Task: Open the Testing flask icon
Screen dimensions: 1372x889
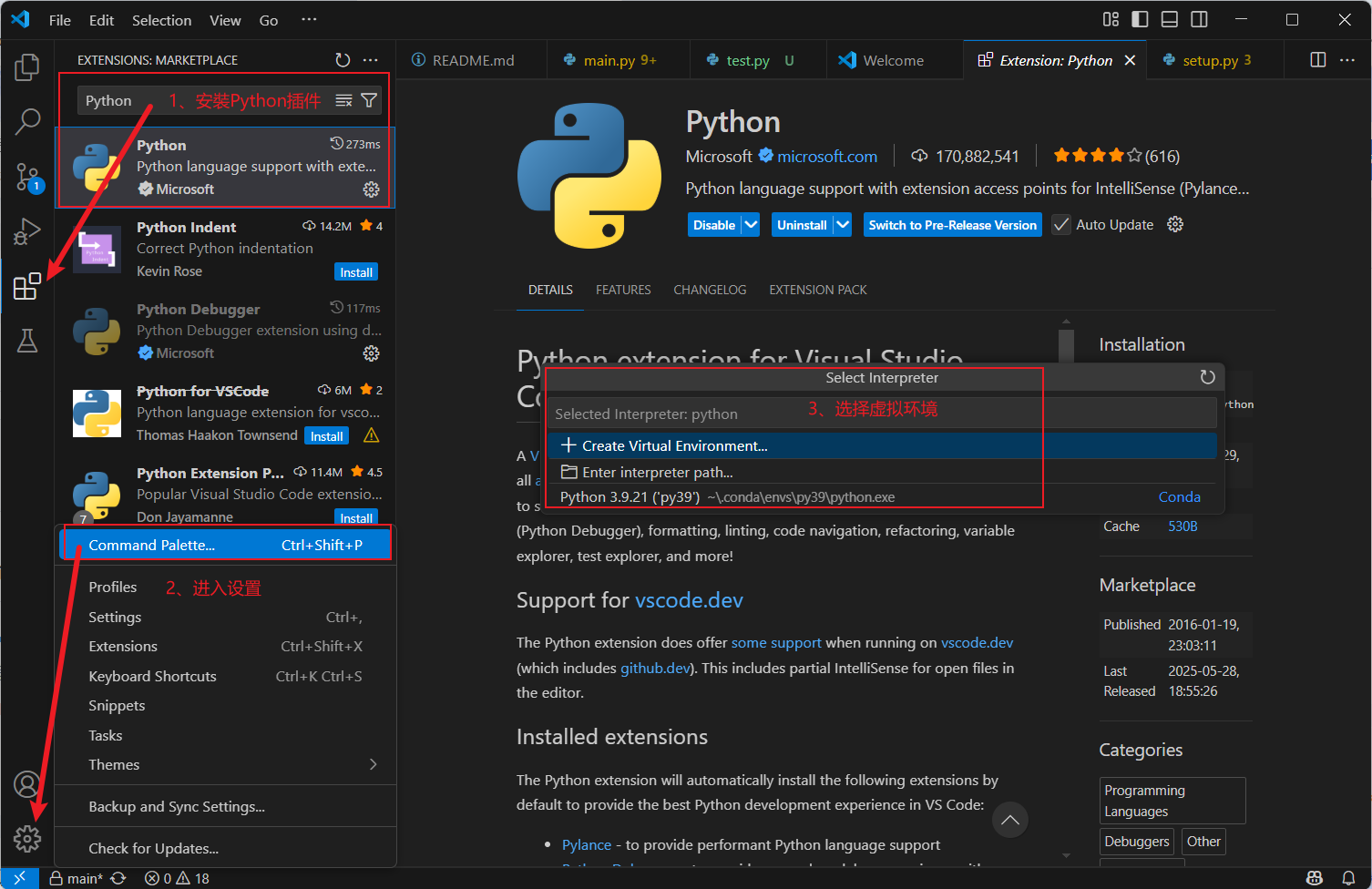Action: (x=27, y=341)
